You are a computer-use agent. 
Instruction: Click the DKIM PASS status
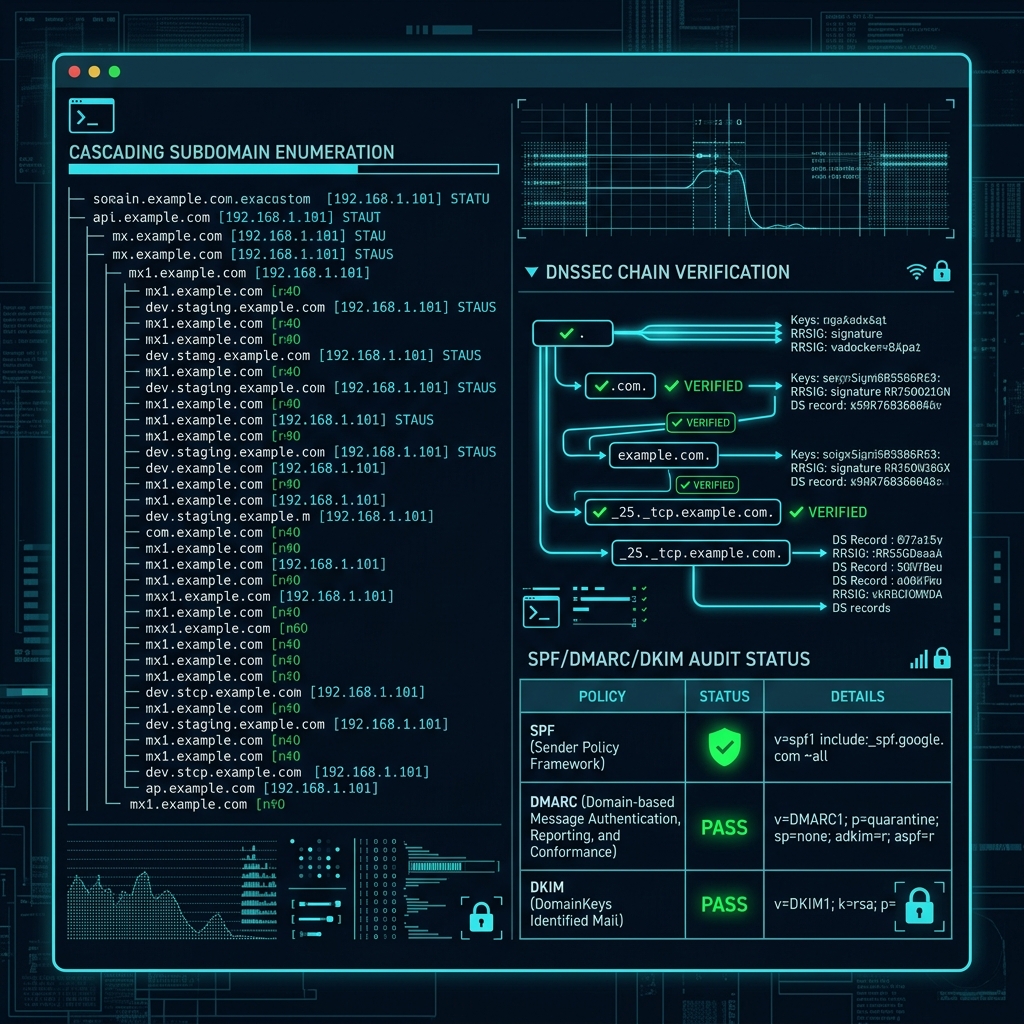pos(724,904)
